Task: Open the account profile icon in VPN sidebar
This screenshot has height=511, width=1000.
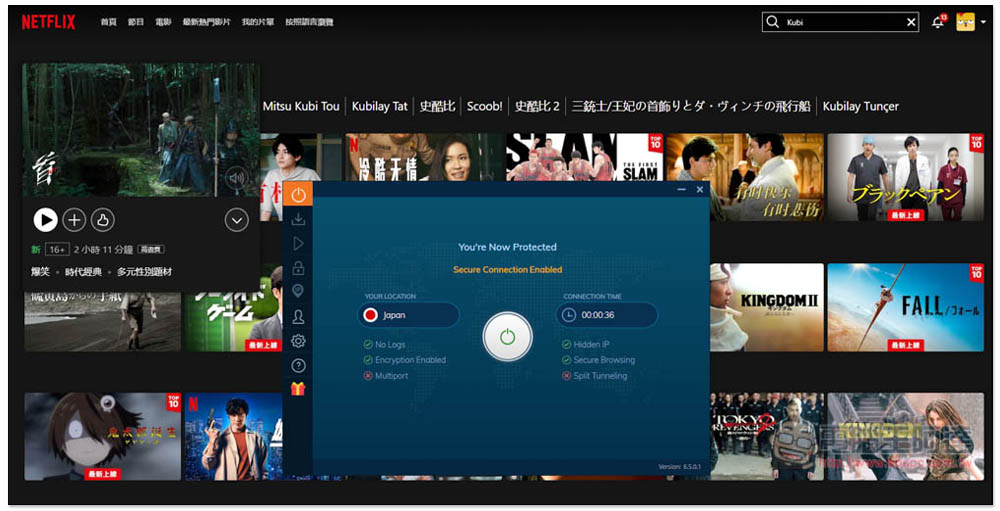Action: click(x=298, y=317)
